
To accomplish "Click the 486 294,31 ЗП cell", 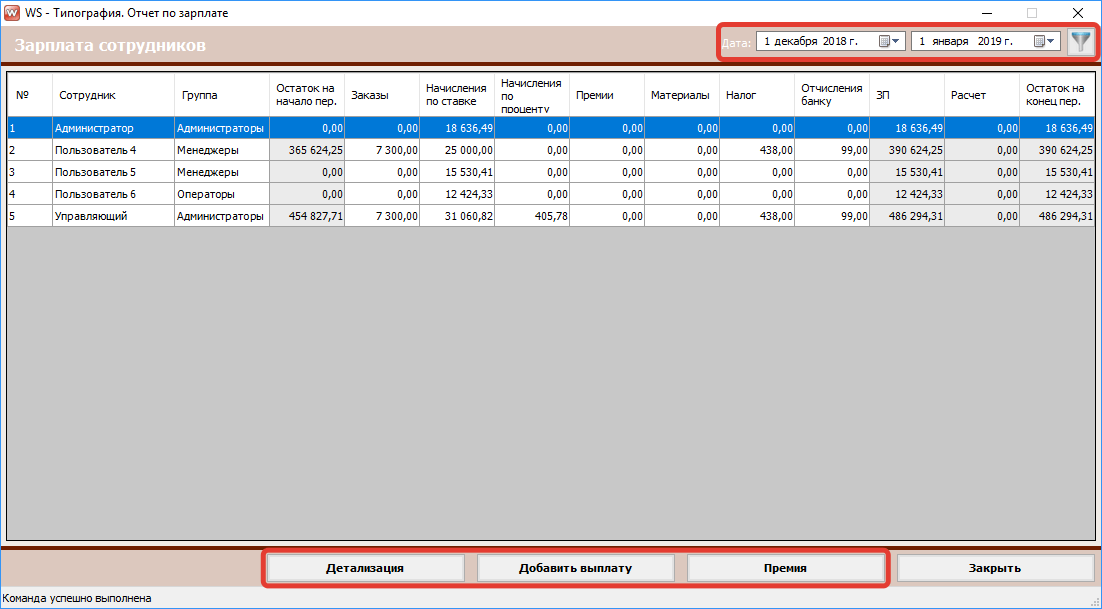I will click(x=907, y=216).
